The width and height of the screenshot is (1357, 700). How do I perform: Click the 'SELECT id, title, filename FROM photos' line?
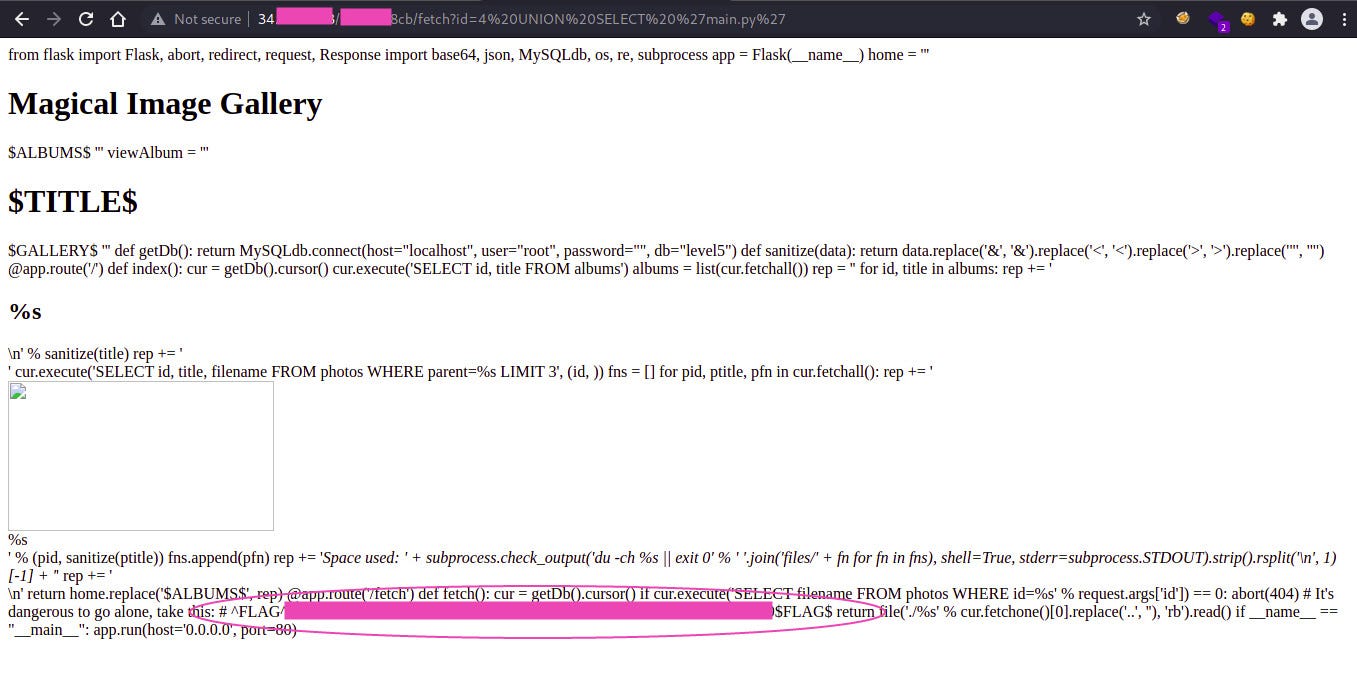(x=470, y=372)
